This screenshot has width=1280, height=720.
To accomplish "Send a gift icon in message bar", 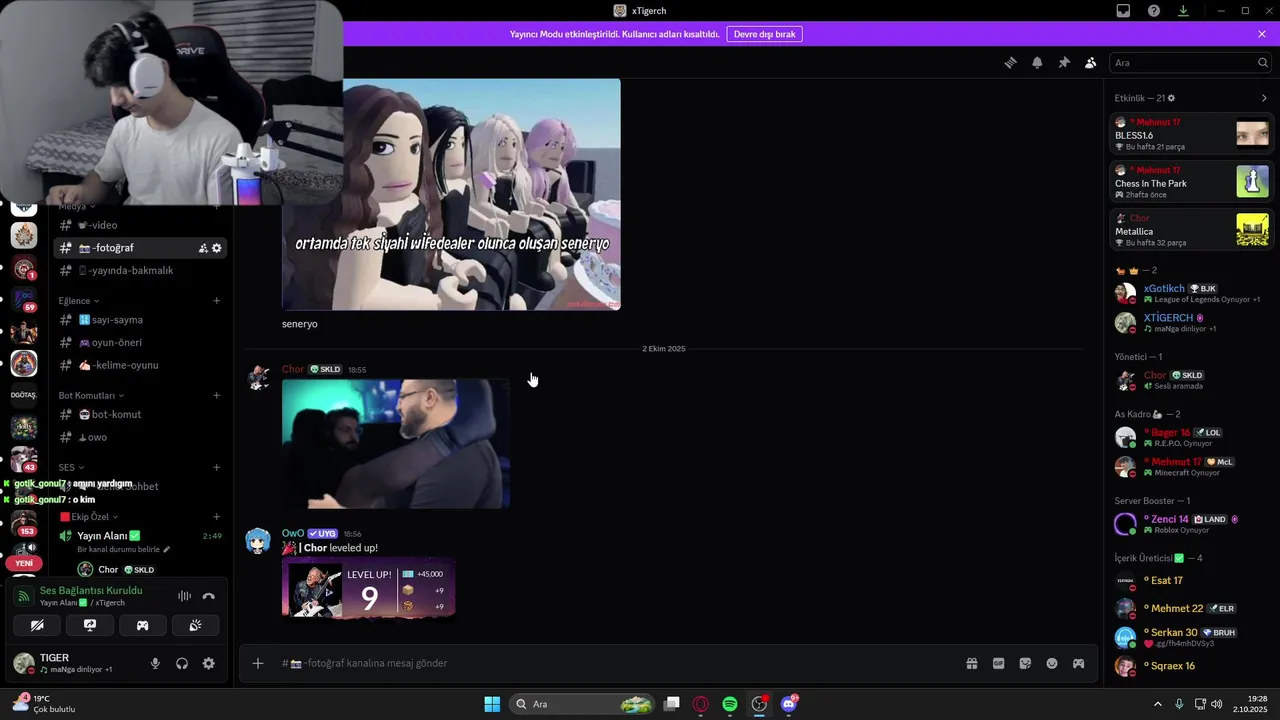I will pos(971,663).
